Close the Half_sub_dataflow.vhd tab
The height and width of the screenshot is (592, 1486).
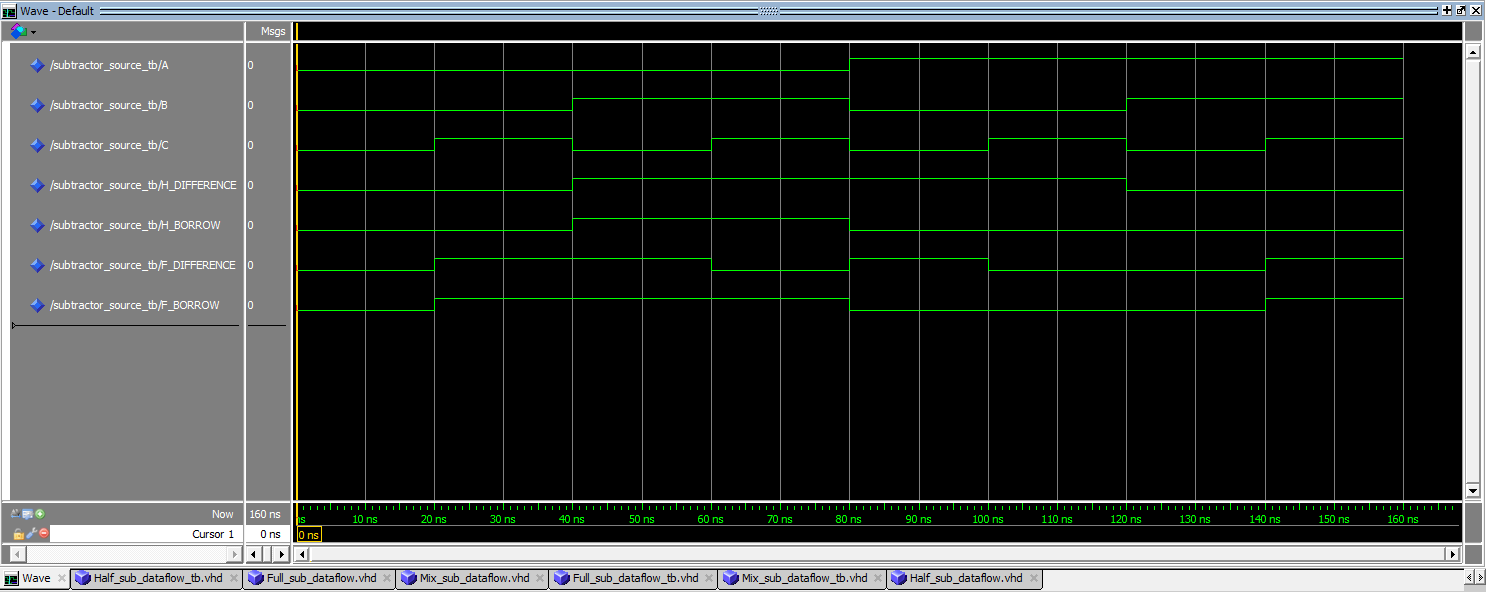[x=1034, y=578]
